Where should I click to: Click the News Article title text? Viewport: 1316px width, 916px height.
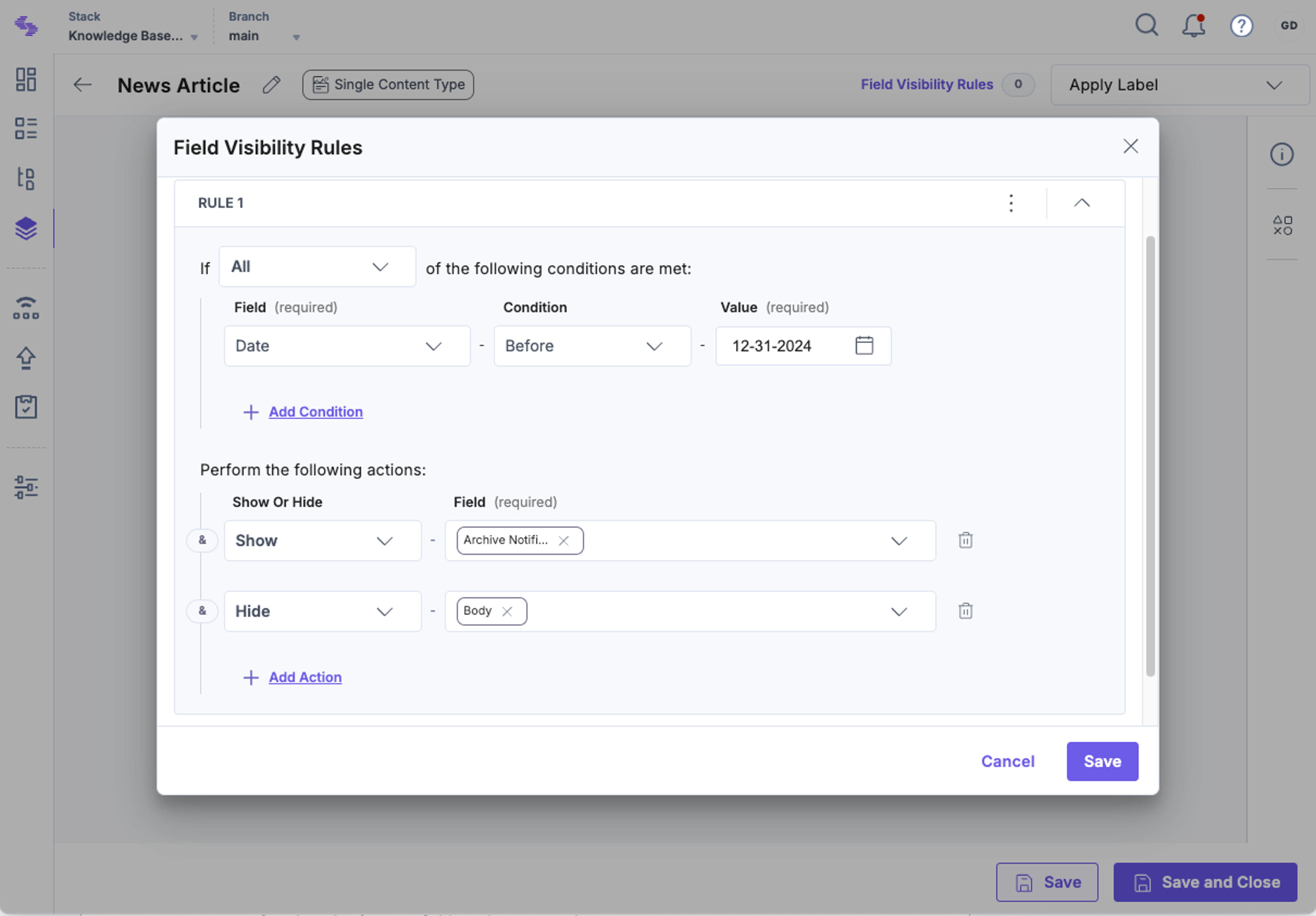pyautogui.click(x=179, y=85)
